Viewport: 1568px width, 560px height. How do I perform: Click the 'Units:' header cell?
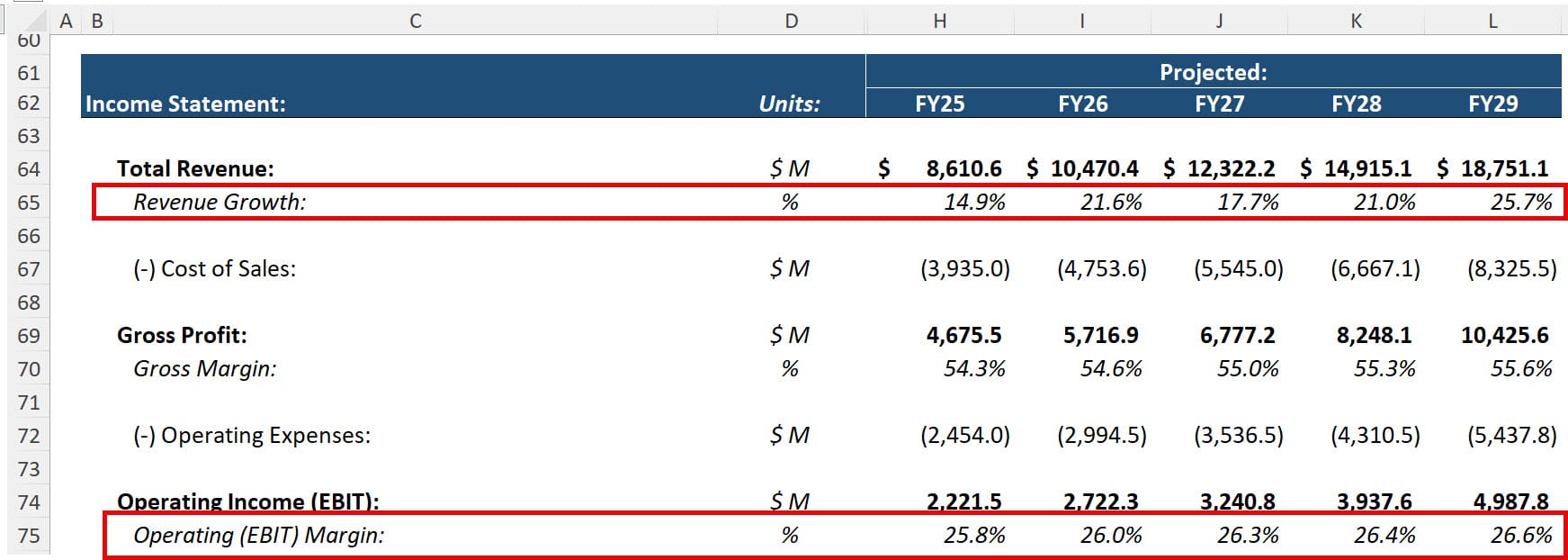click(x=789, y=104)
